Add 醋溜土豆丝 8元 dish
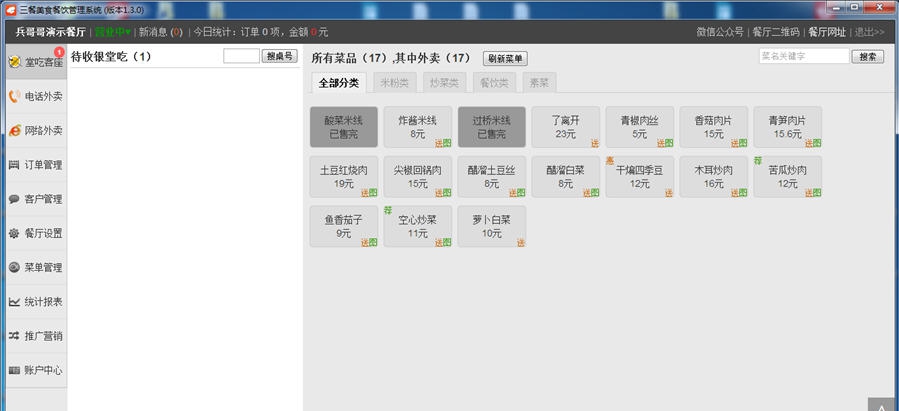This screenshot has height=411, width=899. (492, 177)
